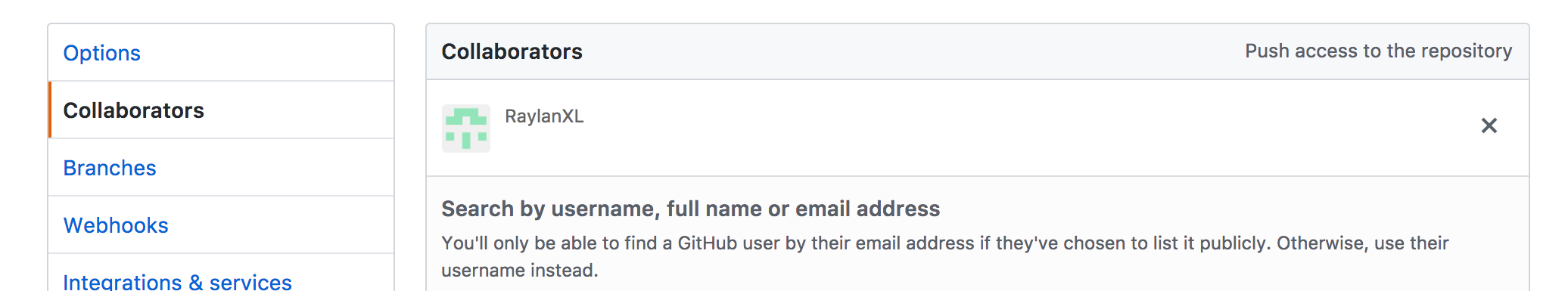This screenshot has height=291, width=1568.
Task: Open the Webhooks settings section
Action: pyautogui.click(x=116, y=225)
